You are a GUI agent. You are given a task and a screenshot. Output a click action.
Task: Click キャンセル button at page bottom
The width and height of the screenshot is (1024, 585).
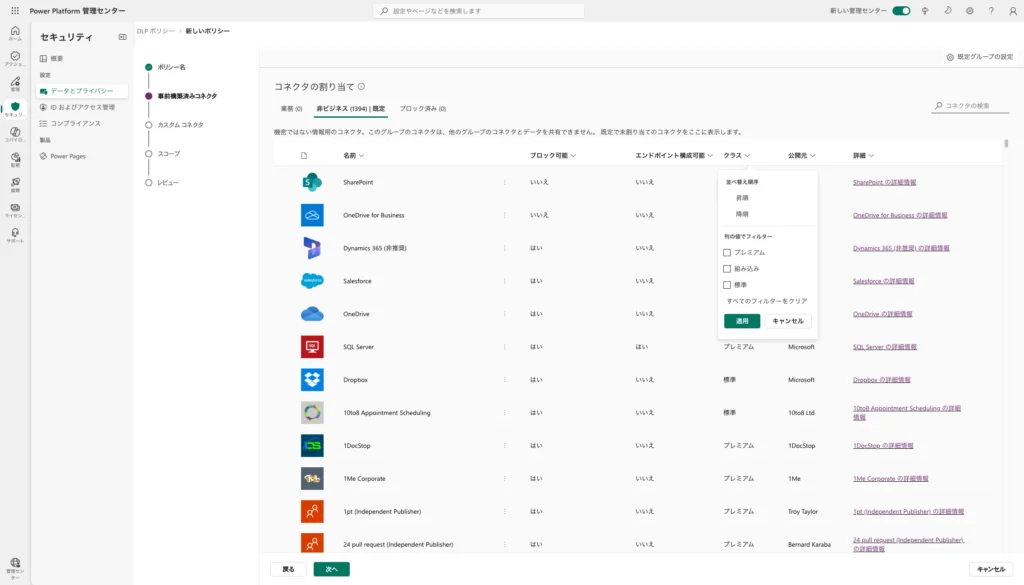pyautogui.click(x=991, y=569)
